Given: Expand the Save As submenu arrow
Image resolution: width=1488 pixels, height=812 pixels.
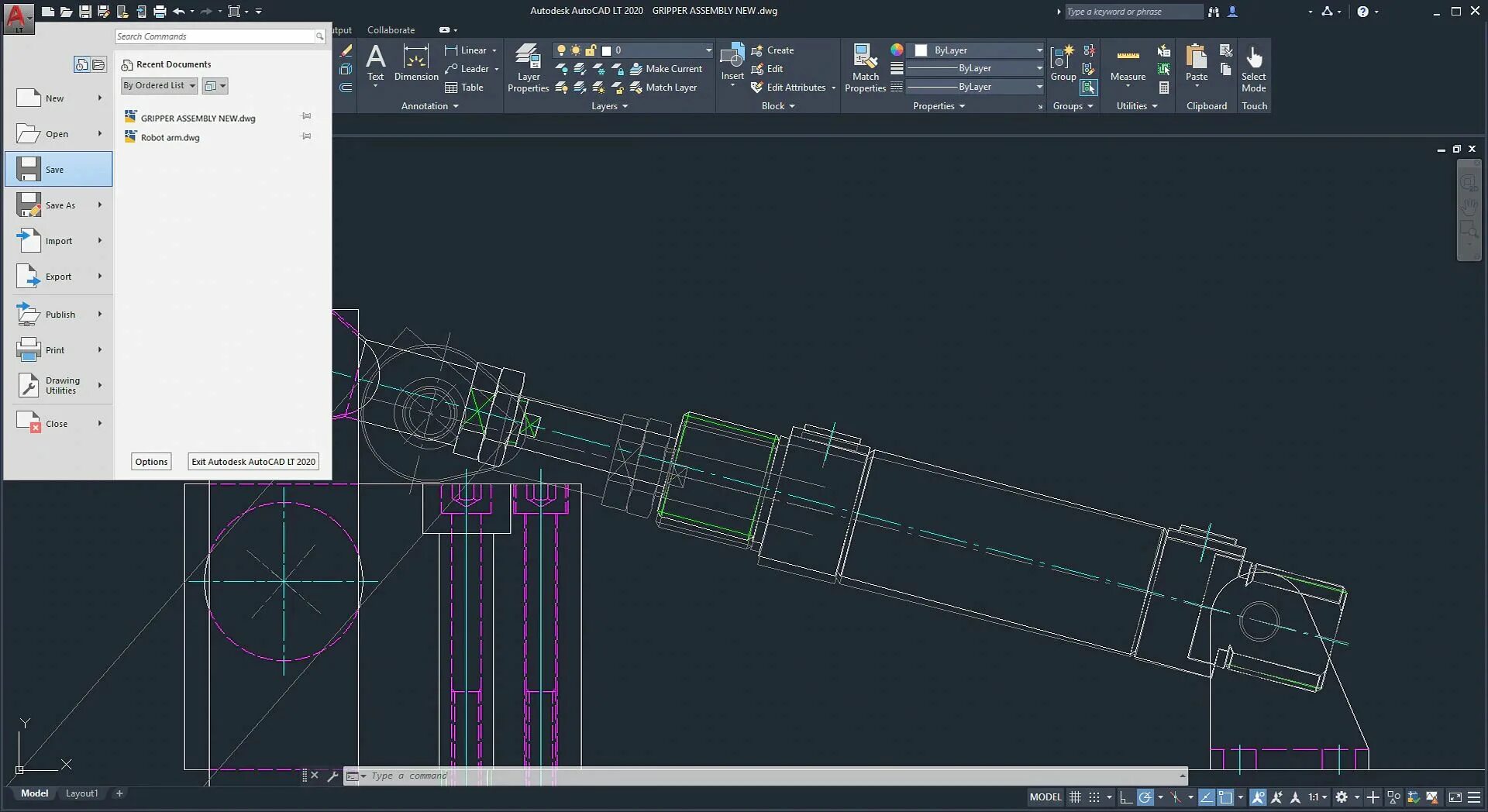Looking at the screenshot, I should (x=100, y=205).
